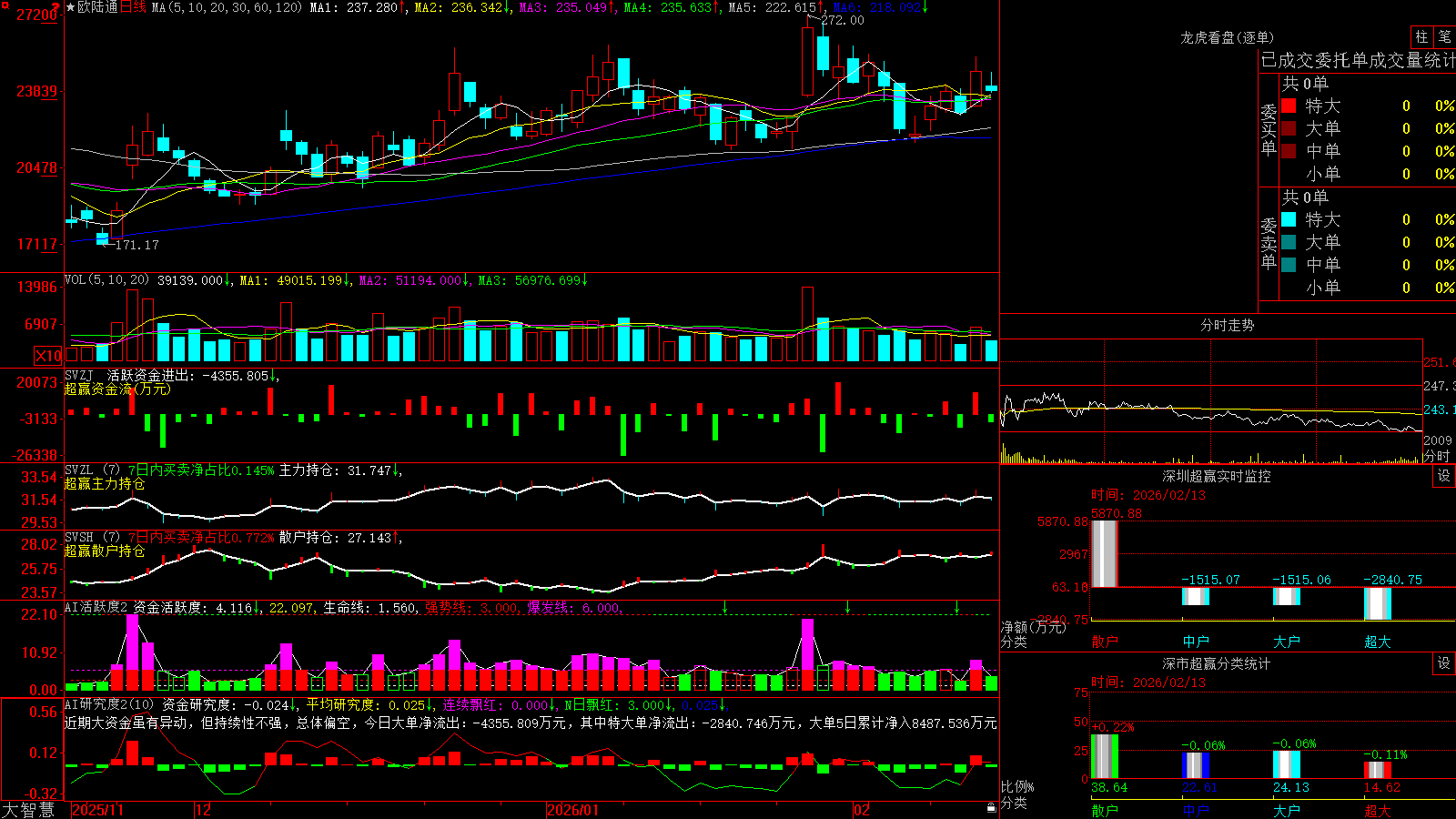Click the 02 month marker on the timeline

tap(862, 810)
